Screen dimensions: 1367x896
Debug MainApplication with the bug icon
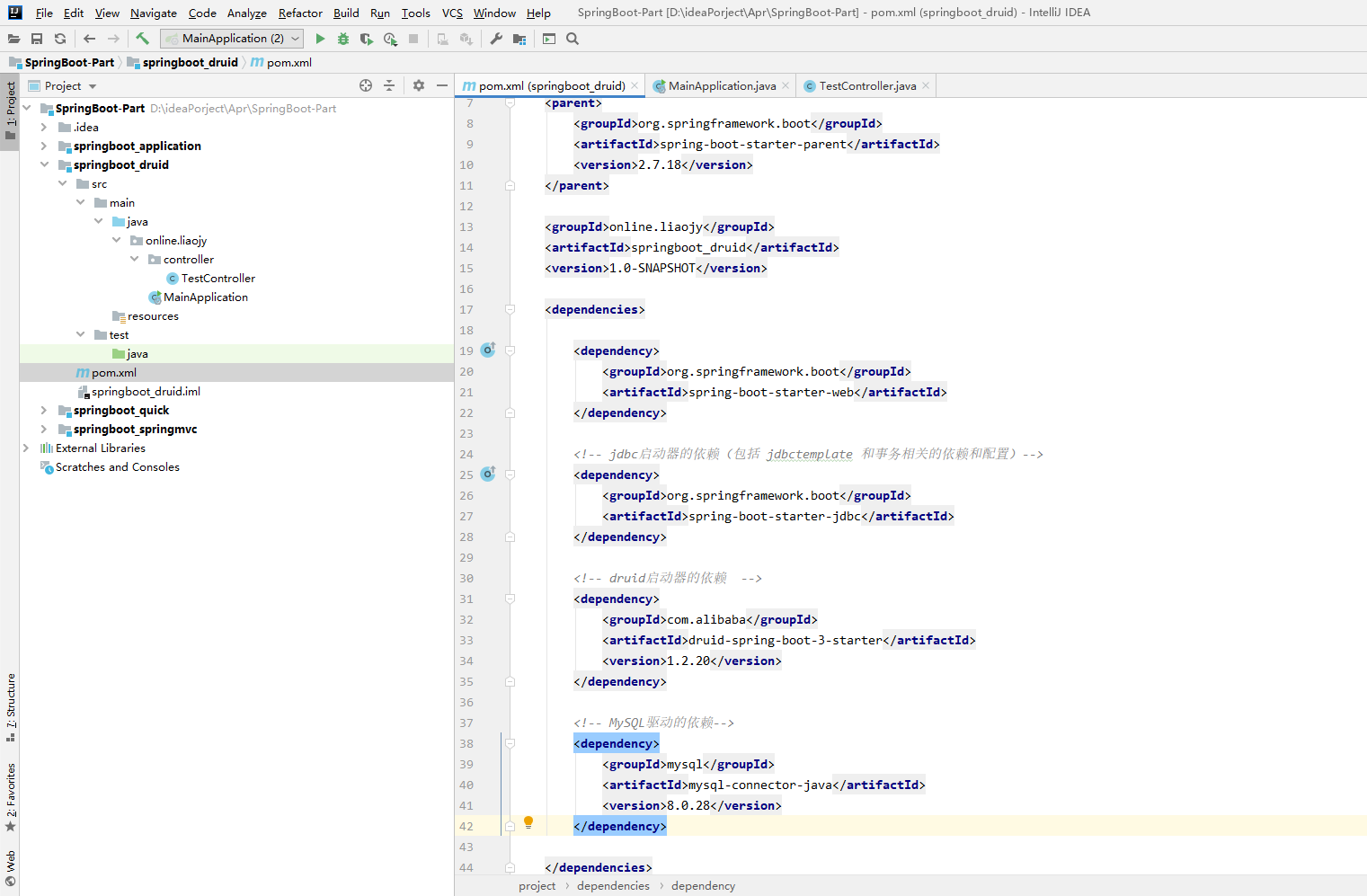(343, 39)
